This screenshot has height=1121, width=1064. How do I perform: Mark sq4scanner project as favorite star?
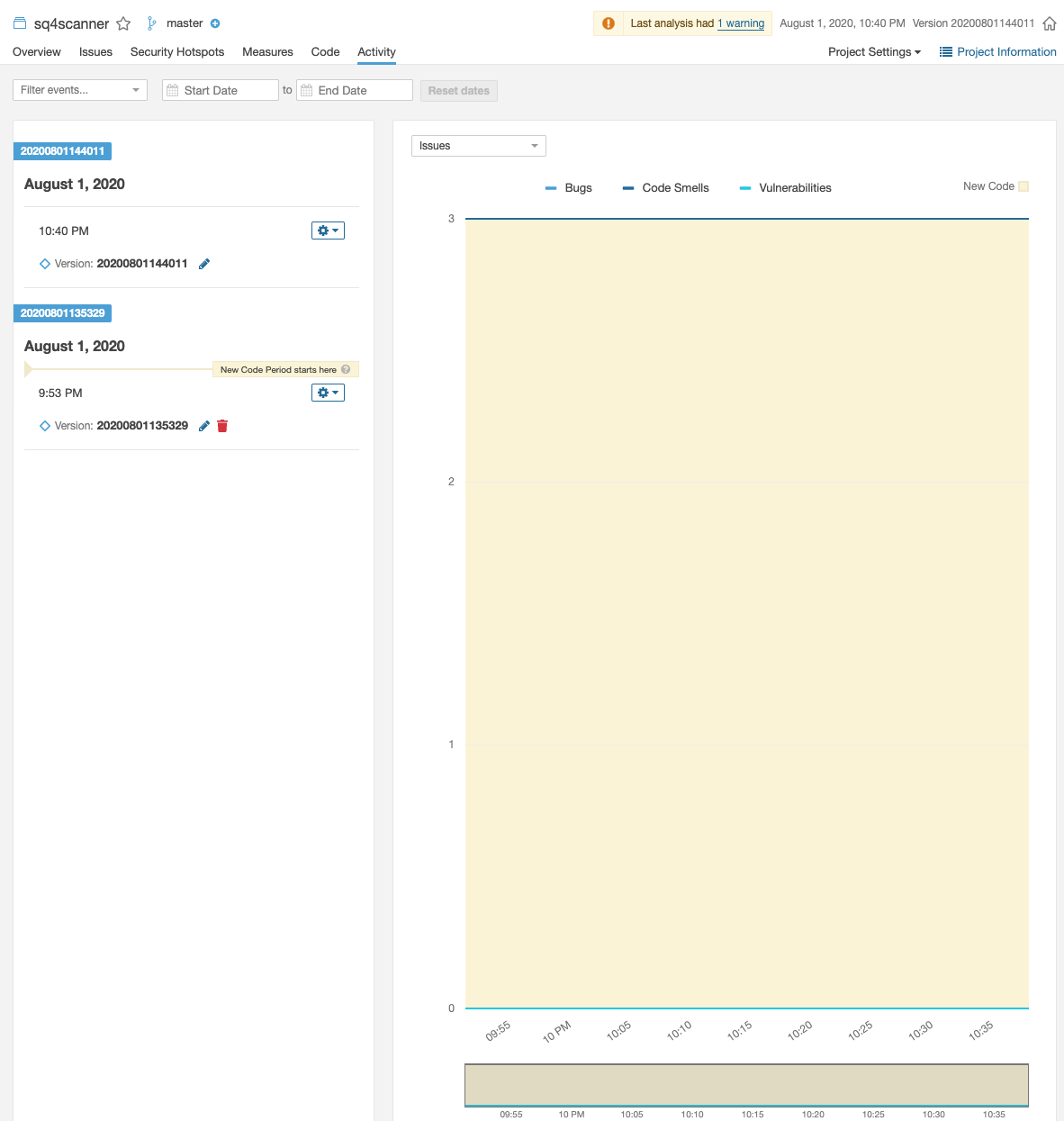coord(123,23)
